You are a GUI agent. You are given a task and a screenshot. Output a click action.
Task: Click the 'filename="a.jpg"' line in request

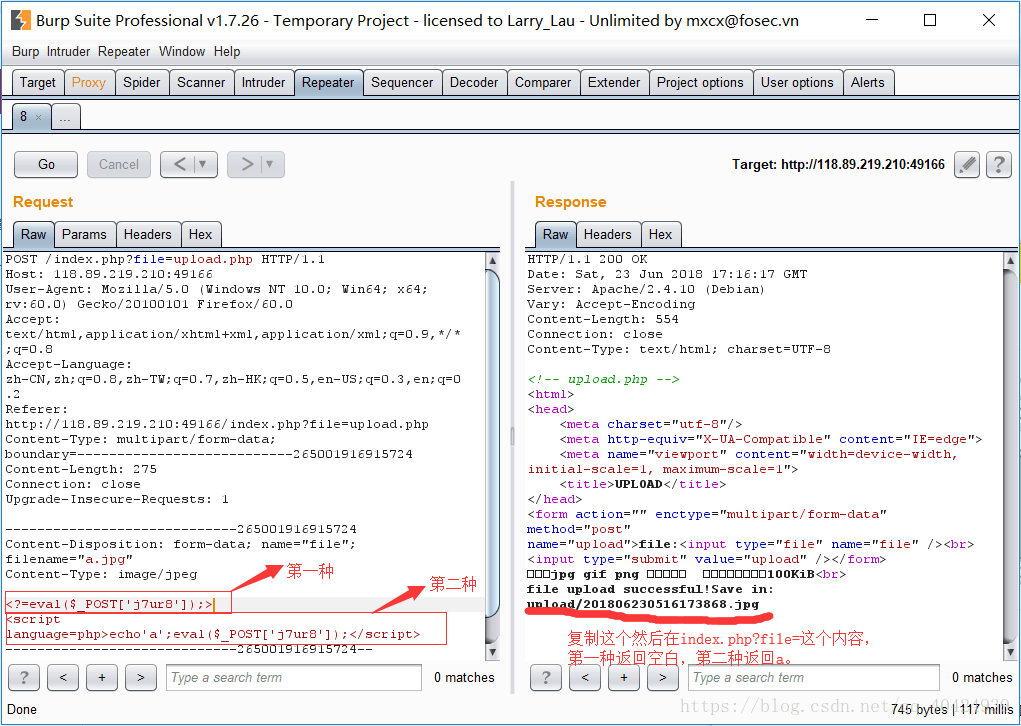tap(69, 559)
